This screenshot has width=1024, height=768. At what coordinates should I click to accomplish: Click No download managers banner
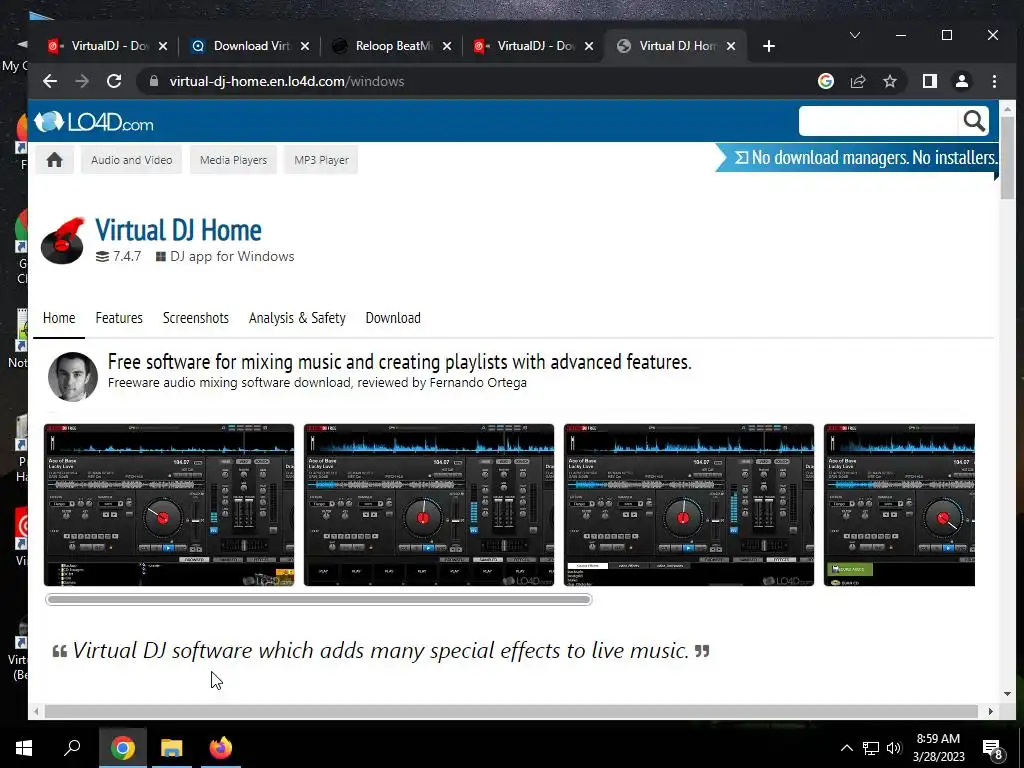(857, 157)
